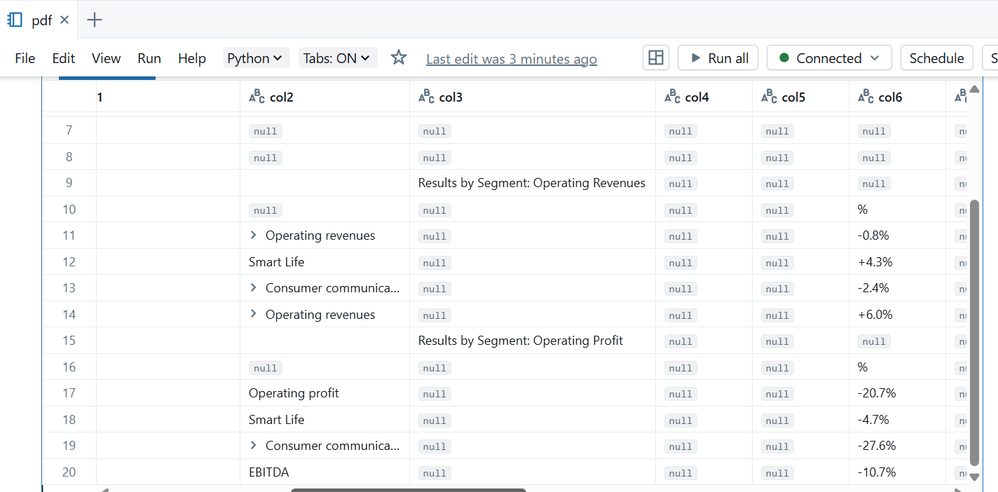The height and width of the screenshot is (492, 998).
Task: Open the Run menu
Action: [149, 58]
